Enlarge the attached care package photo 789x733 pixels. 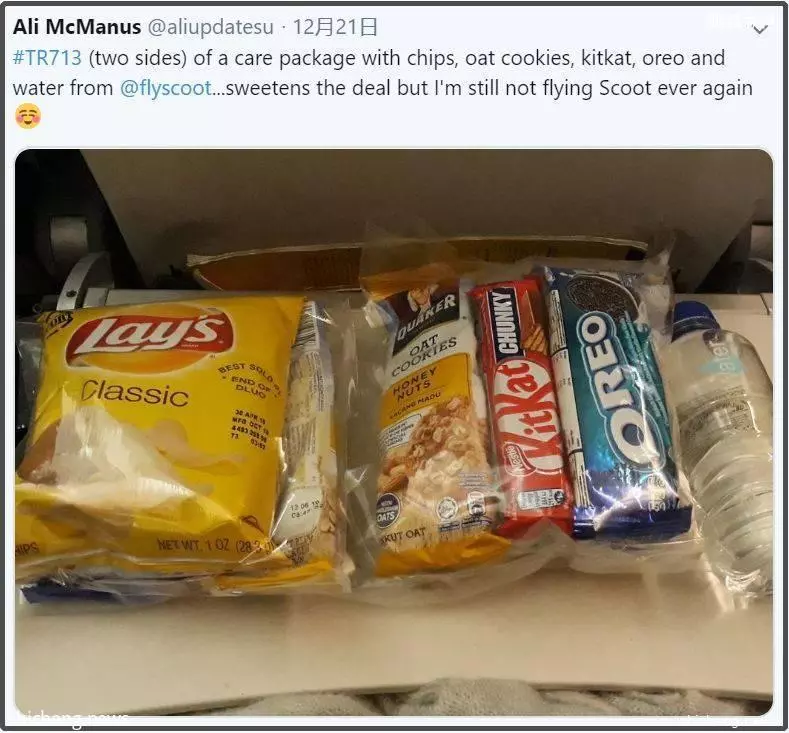pos(394,432)
